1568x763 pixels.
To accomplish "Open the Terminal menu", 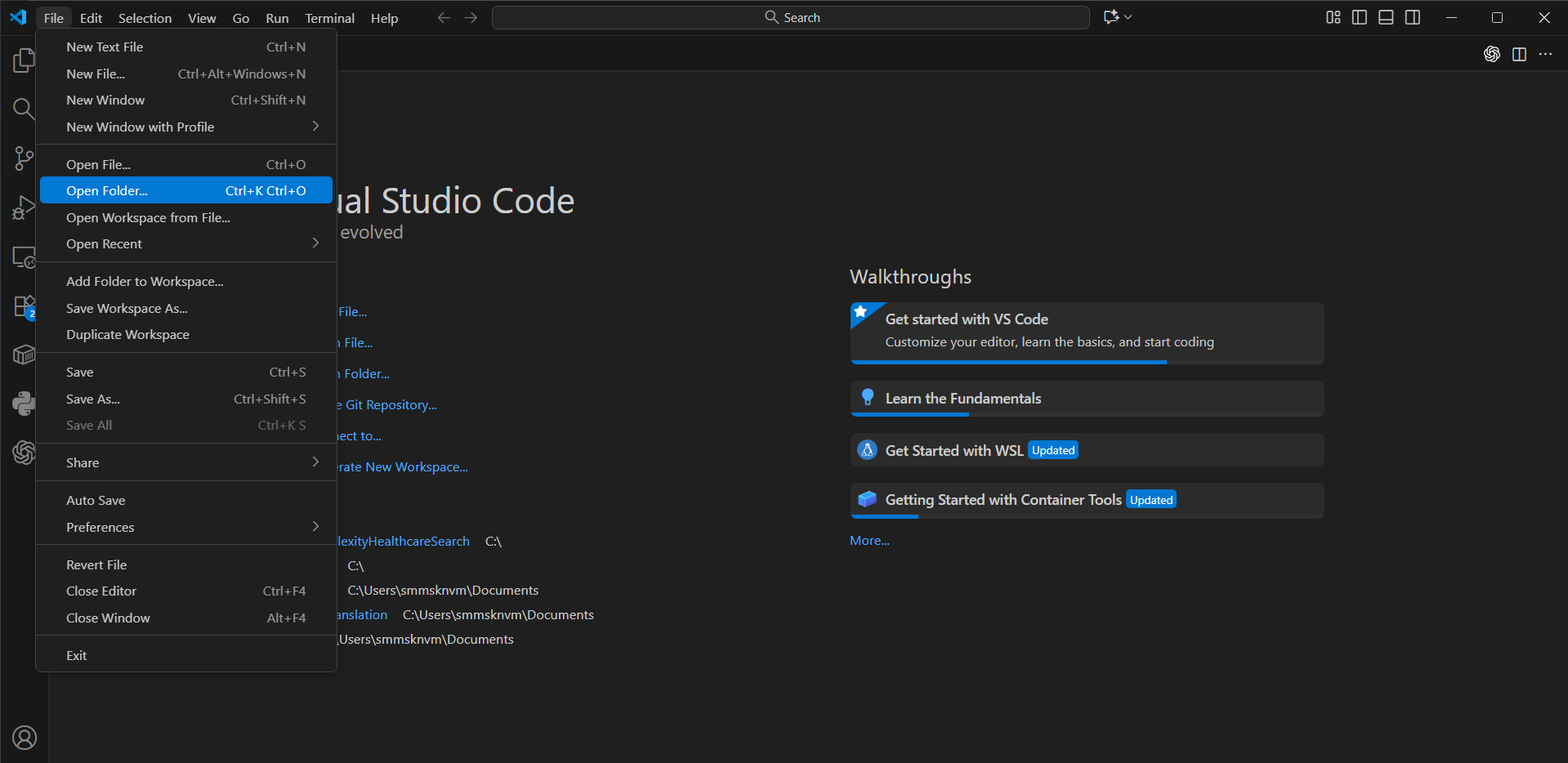I will coord(329,18).
